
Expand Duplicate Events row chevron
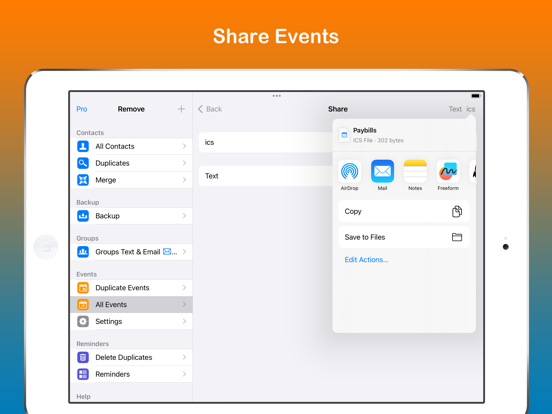point(184,288)
